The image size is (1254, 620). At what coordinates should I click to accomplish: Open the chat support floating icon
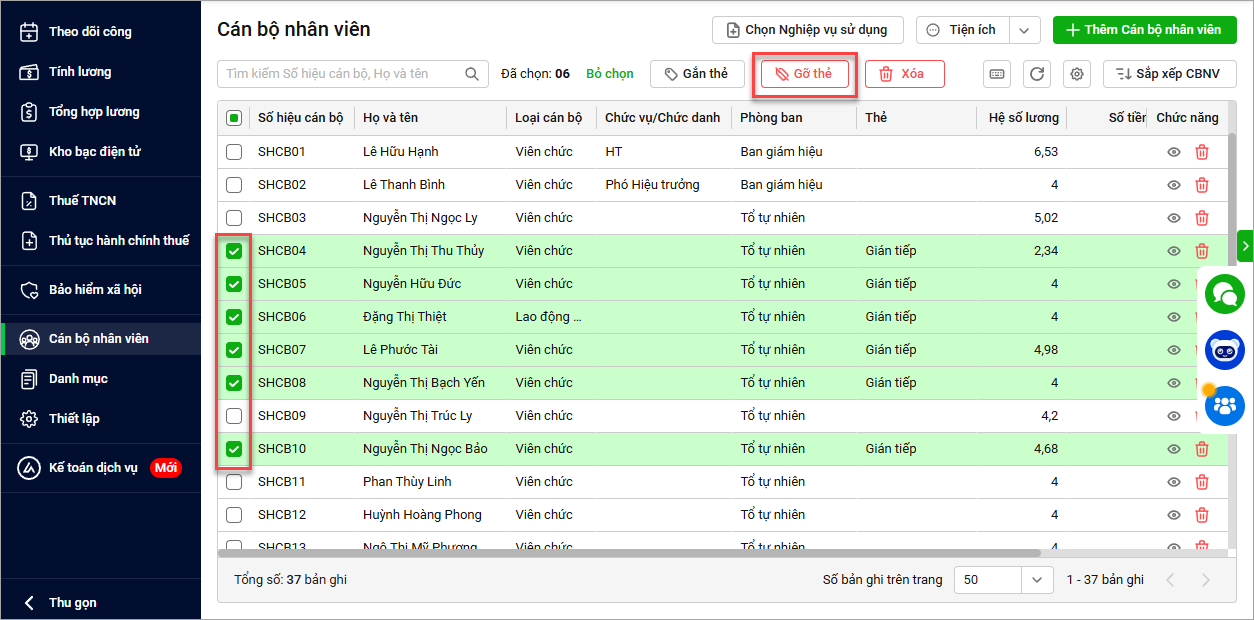pyautogui.click(x=1224, y=294)
